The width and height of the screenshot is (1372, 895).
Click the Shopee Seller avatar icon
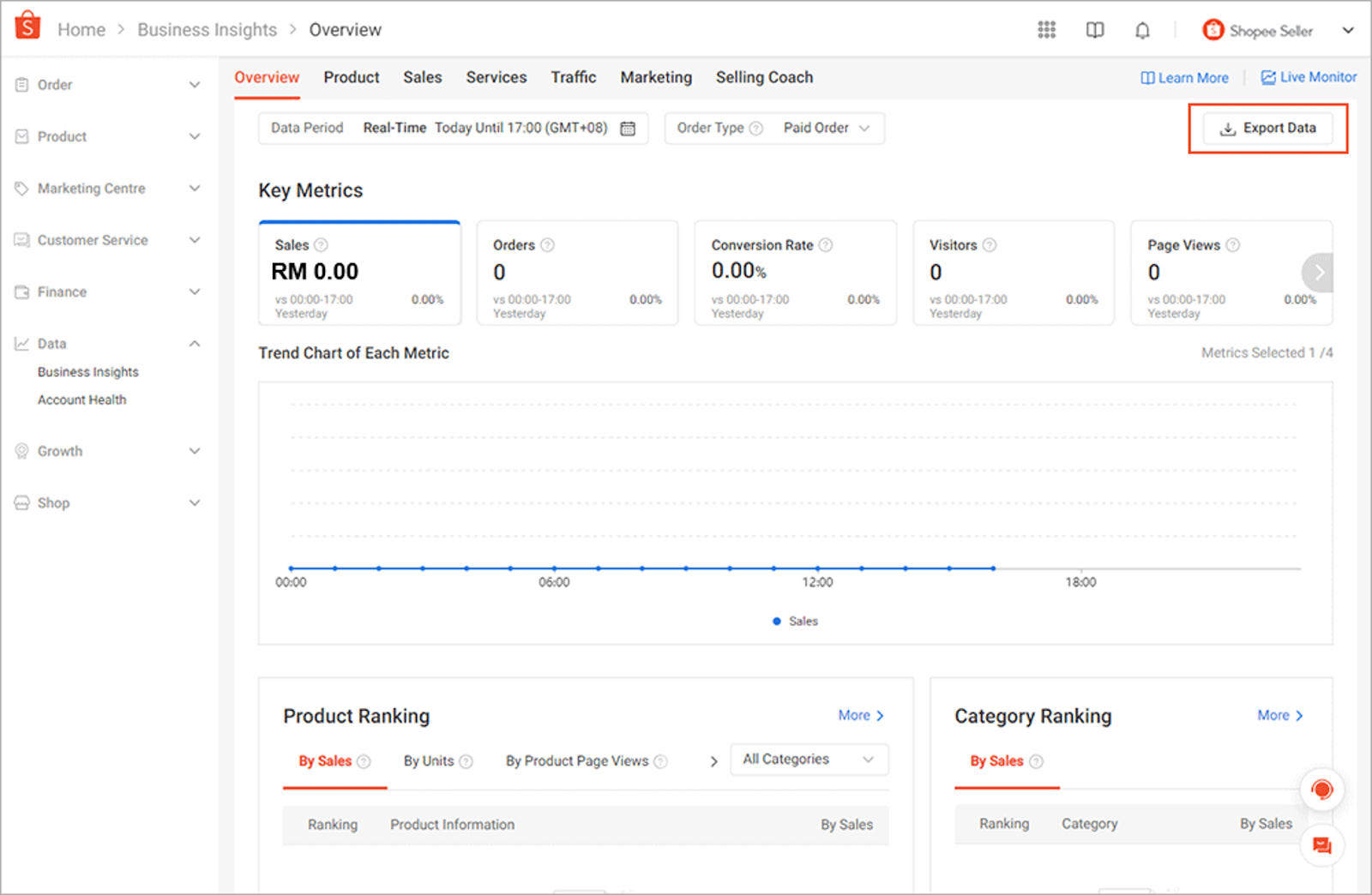pyautogui.click(x=1213, y=30)
